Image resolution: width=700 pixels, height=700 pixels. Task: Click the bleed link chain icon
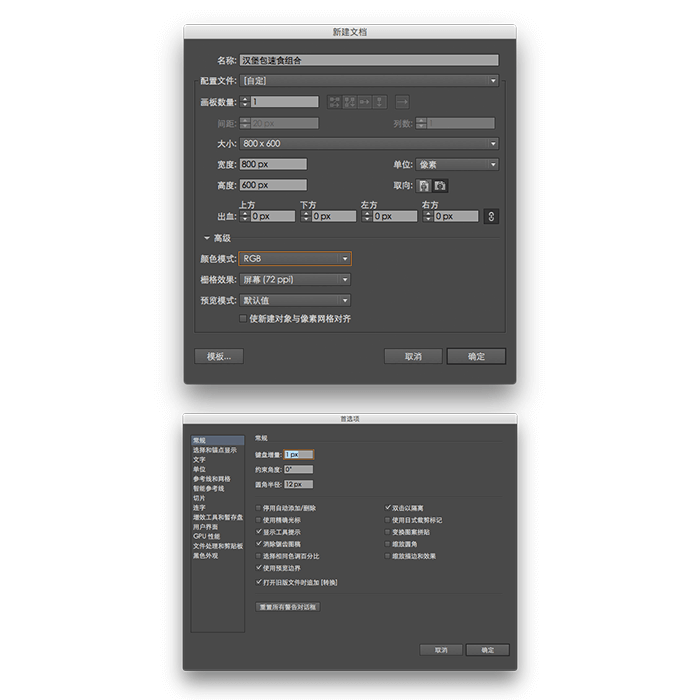pyautogui.click(x=491, y=216)
